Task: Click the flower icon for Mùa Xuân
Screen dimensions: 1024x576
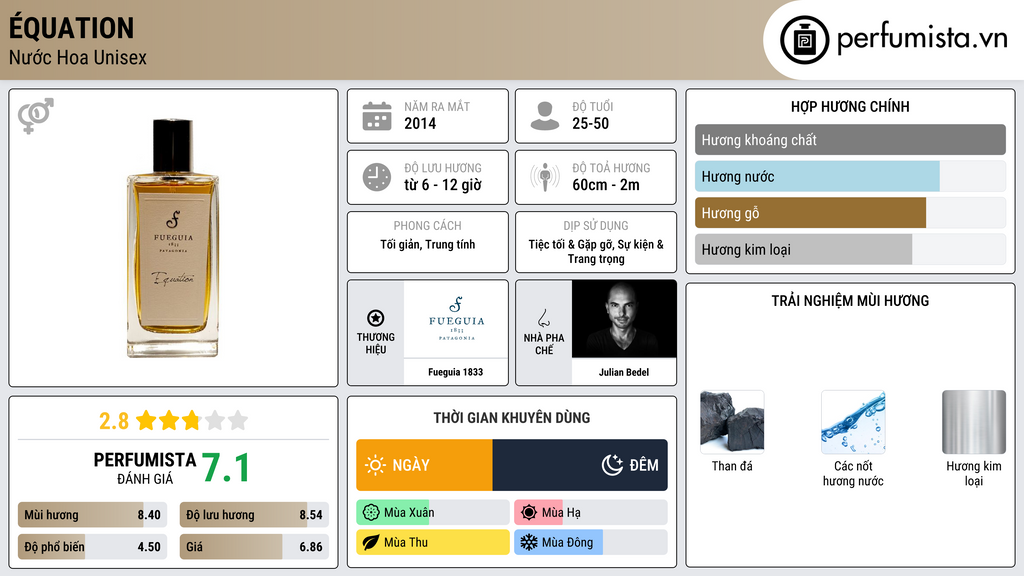Action: [x=371, y=513]
